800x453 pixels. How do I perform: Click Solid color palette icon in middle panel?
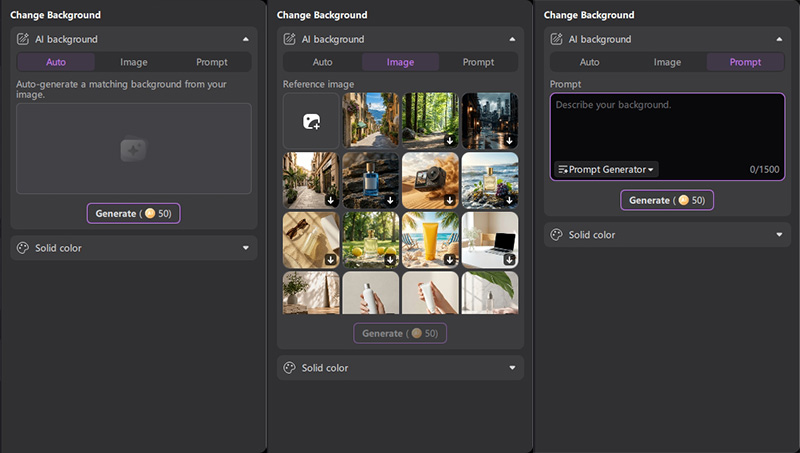coord(289,368)
